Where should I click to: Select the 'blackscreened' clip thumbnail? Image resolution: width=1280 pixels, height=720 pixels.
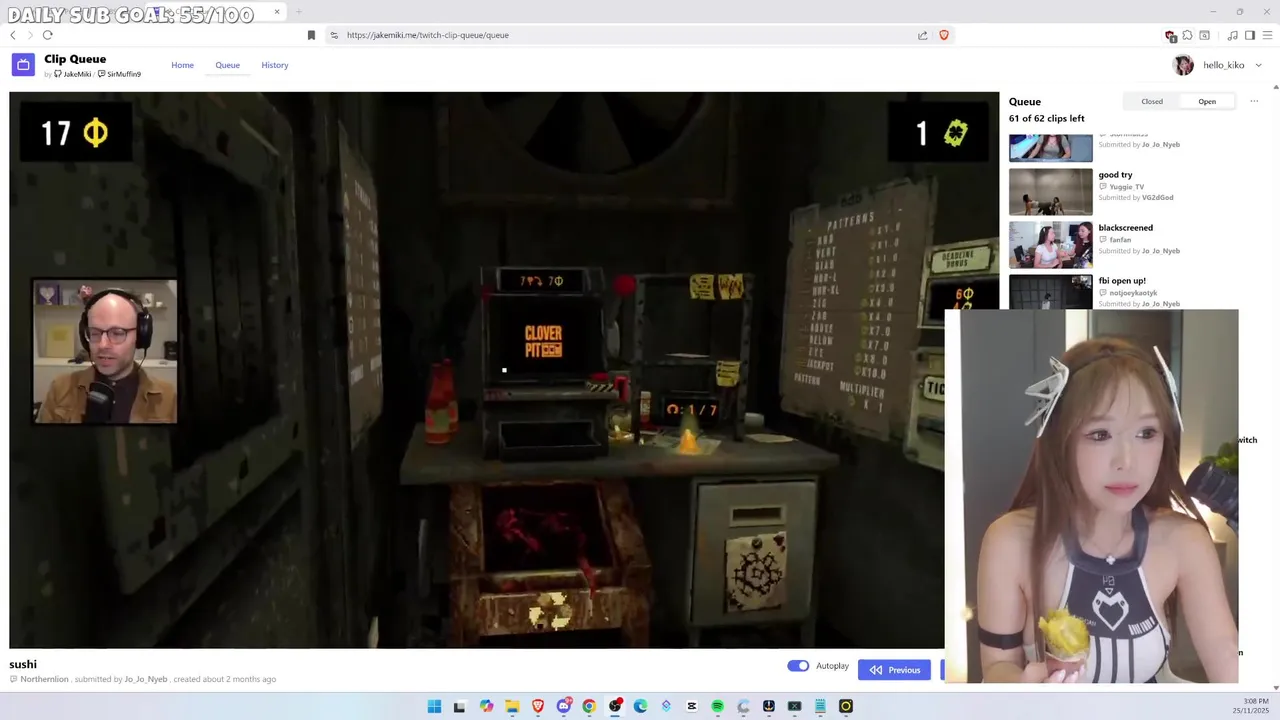click(1051, 244)
